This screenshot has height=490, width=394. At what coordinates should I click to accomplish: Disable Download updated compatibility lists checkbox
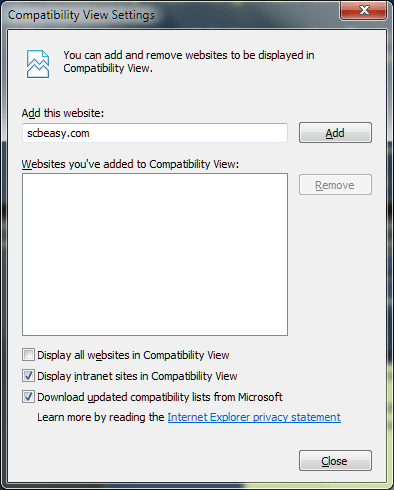[28, 397]
